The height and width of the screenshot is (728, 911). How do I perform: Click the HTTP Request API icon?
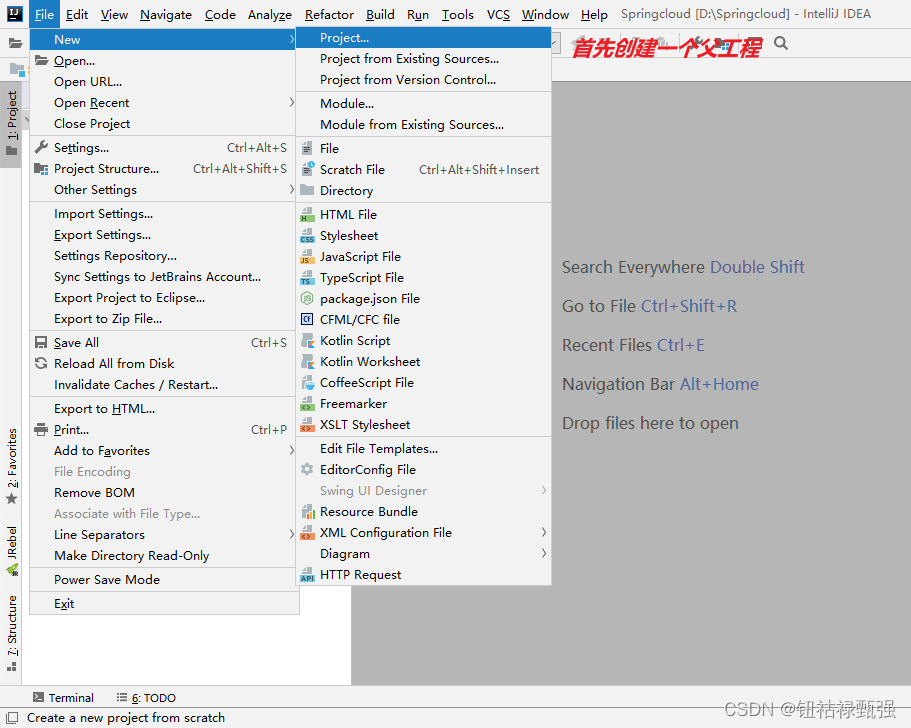pyautogui.click(x=307, y=575)
